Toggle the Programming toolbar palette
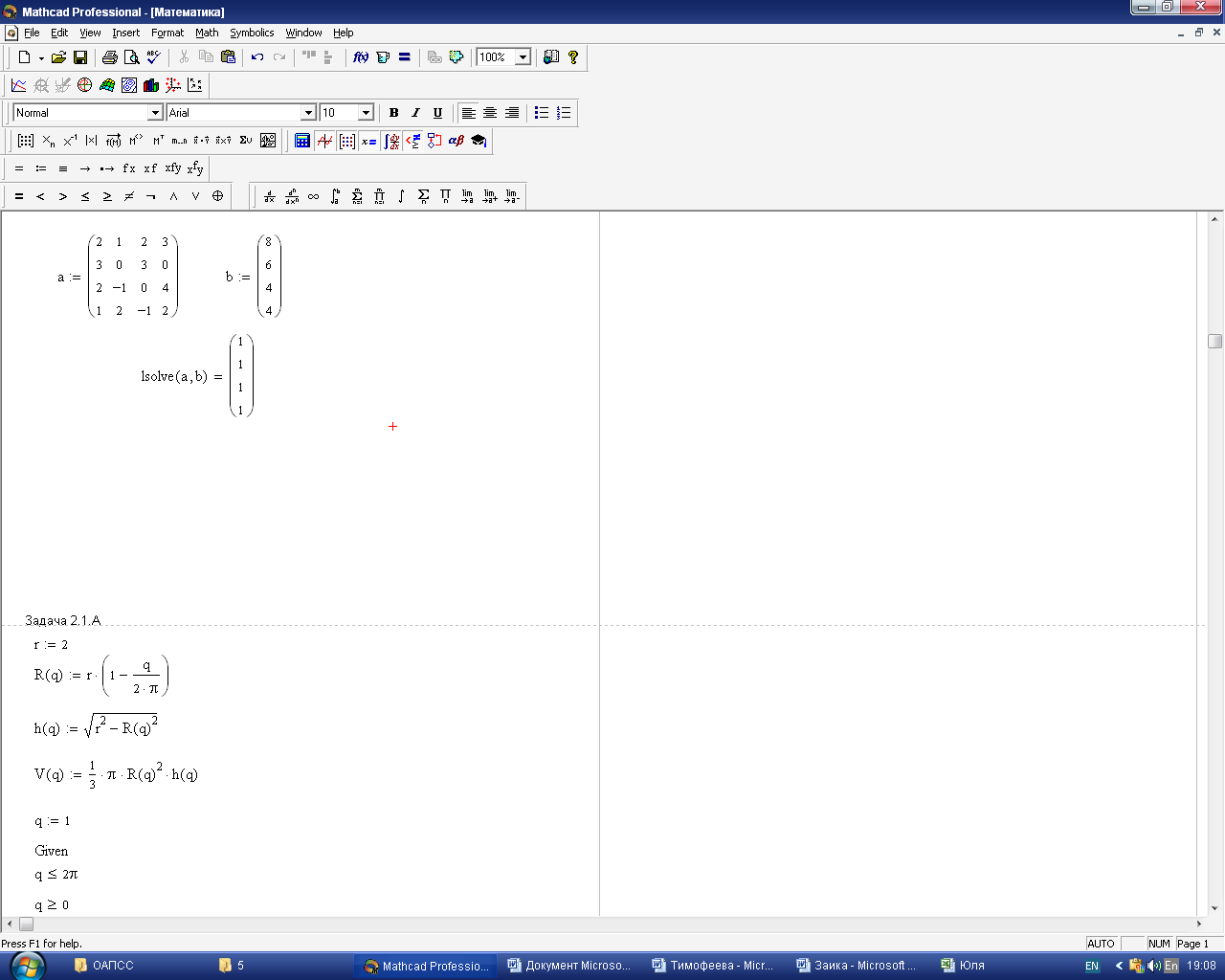Viewport: 1225px width, 980px height. 434,141
